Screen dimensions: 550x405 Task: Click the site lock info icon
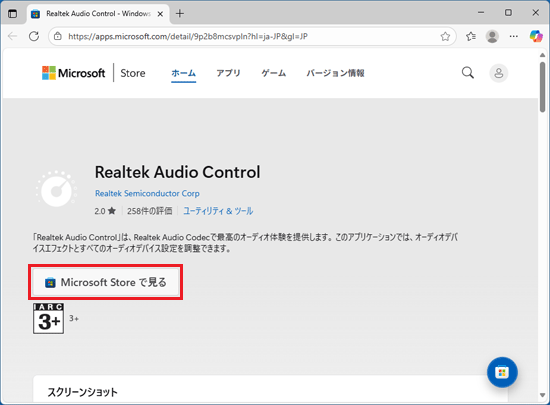(58, 36)
